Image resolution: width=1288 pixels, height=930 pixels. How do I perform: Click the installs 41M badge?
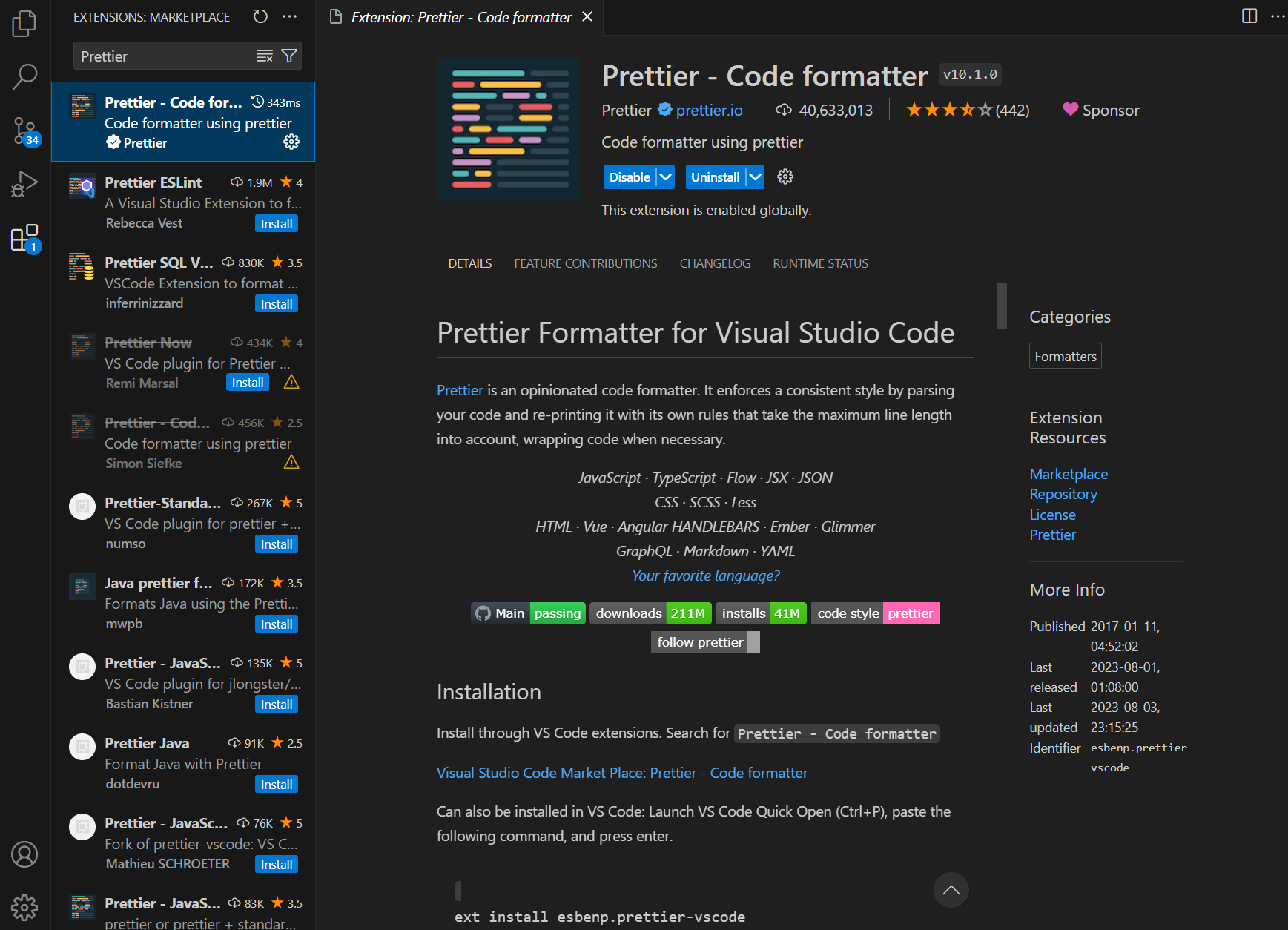pyautogui.click(x=761, y=613)
